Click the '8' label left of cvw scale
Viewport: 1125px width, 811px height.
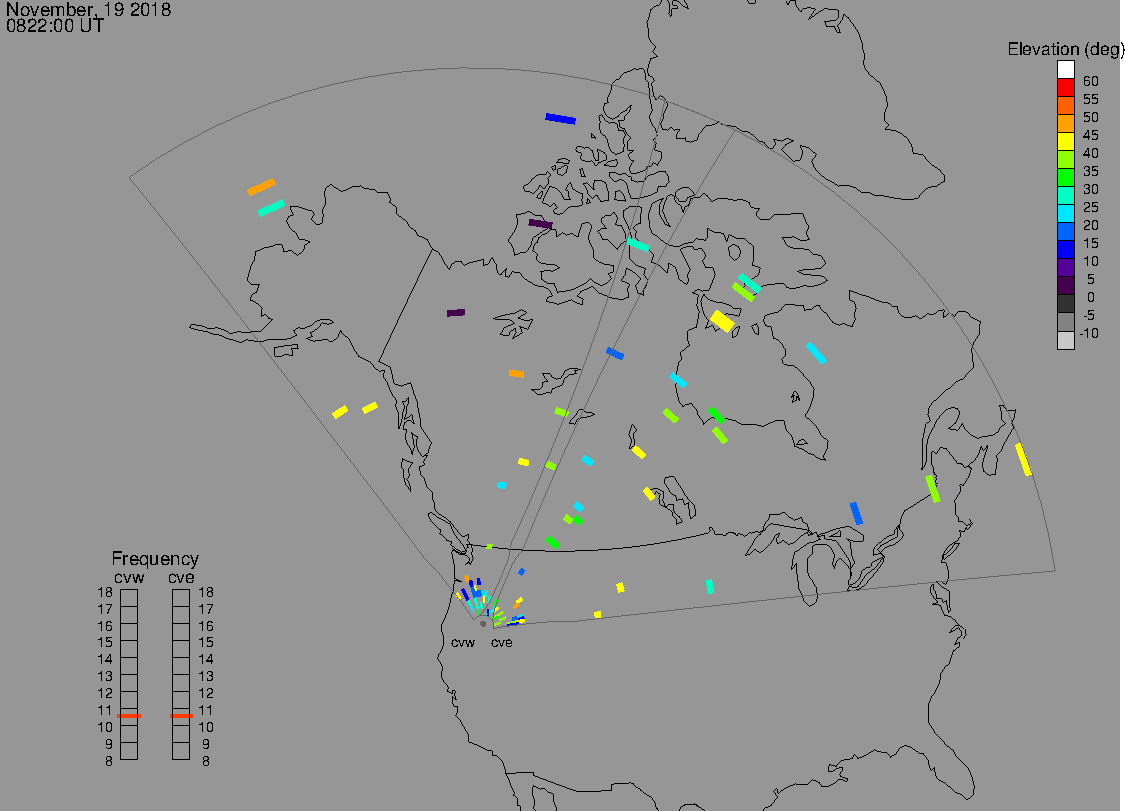pos(109,761)
